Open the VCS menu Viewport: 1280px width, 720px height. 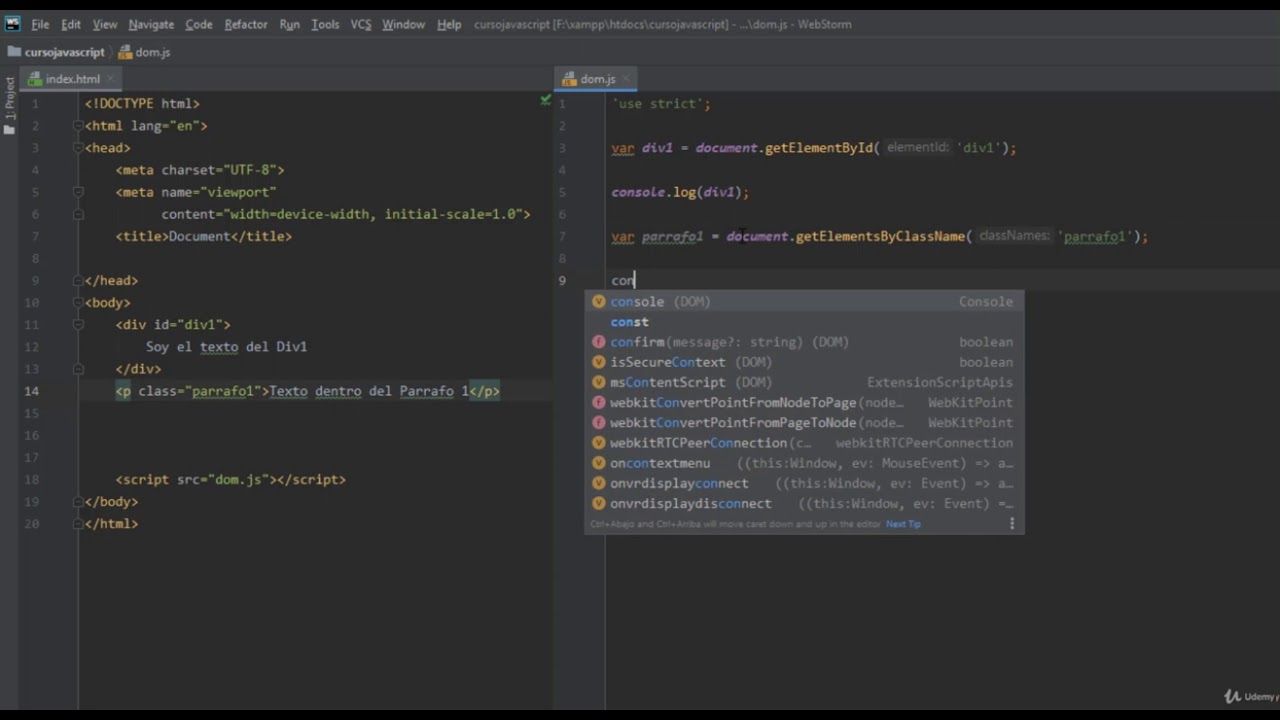[361, 24]
